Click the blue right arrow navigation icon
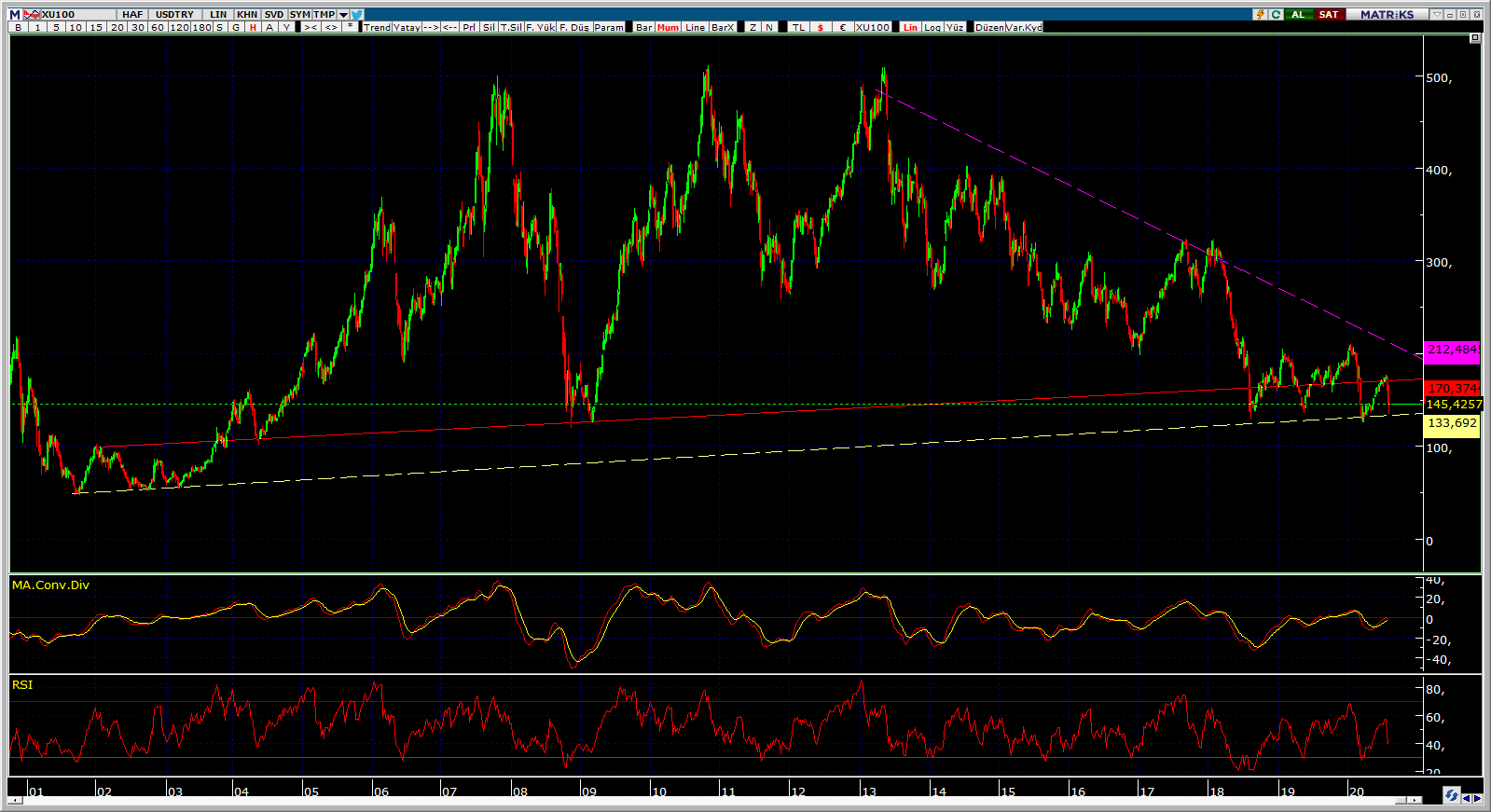Viewport: 1491px width, 812px height. tap(1477, 798)
